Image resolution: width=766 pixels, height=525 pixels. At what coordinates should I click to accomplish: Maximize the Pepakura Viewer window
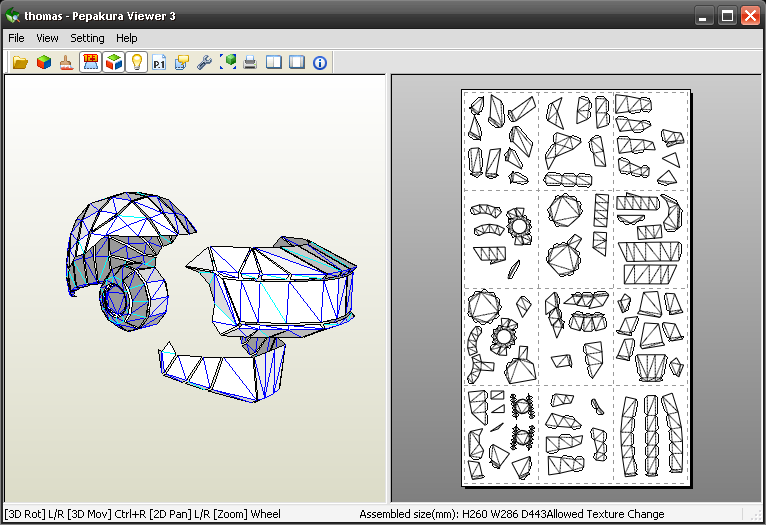point(727,16)
